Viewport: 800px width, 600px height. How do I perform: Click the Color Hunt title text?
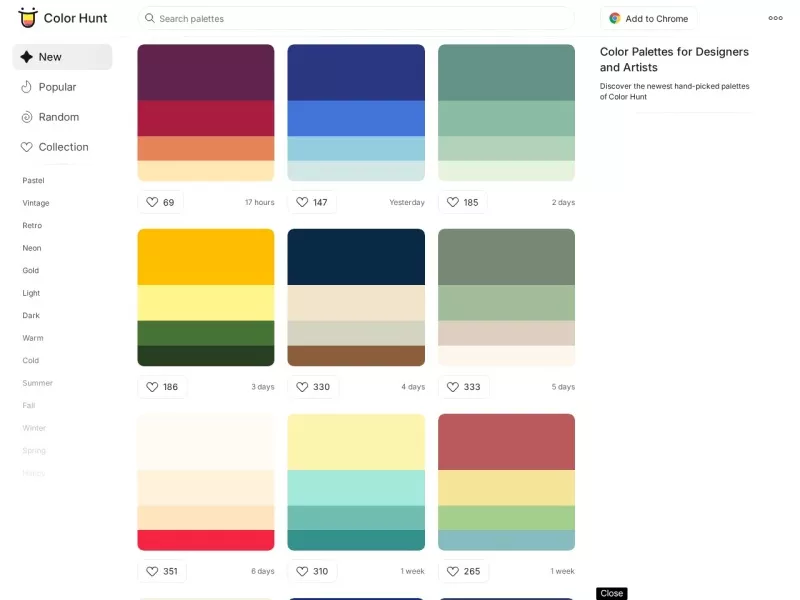76,18
